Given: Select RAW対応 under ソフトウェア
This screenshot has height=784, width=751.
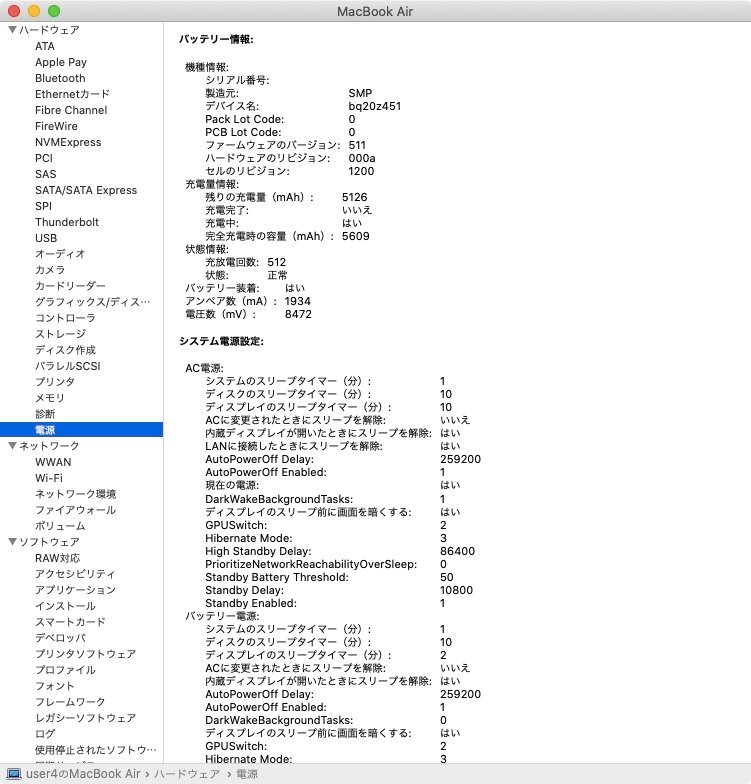Looking at the screenshot, I should pos(58,558).
